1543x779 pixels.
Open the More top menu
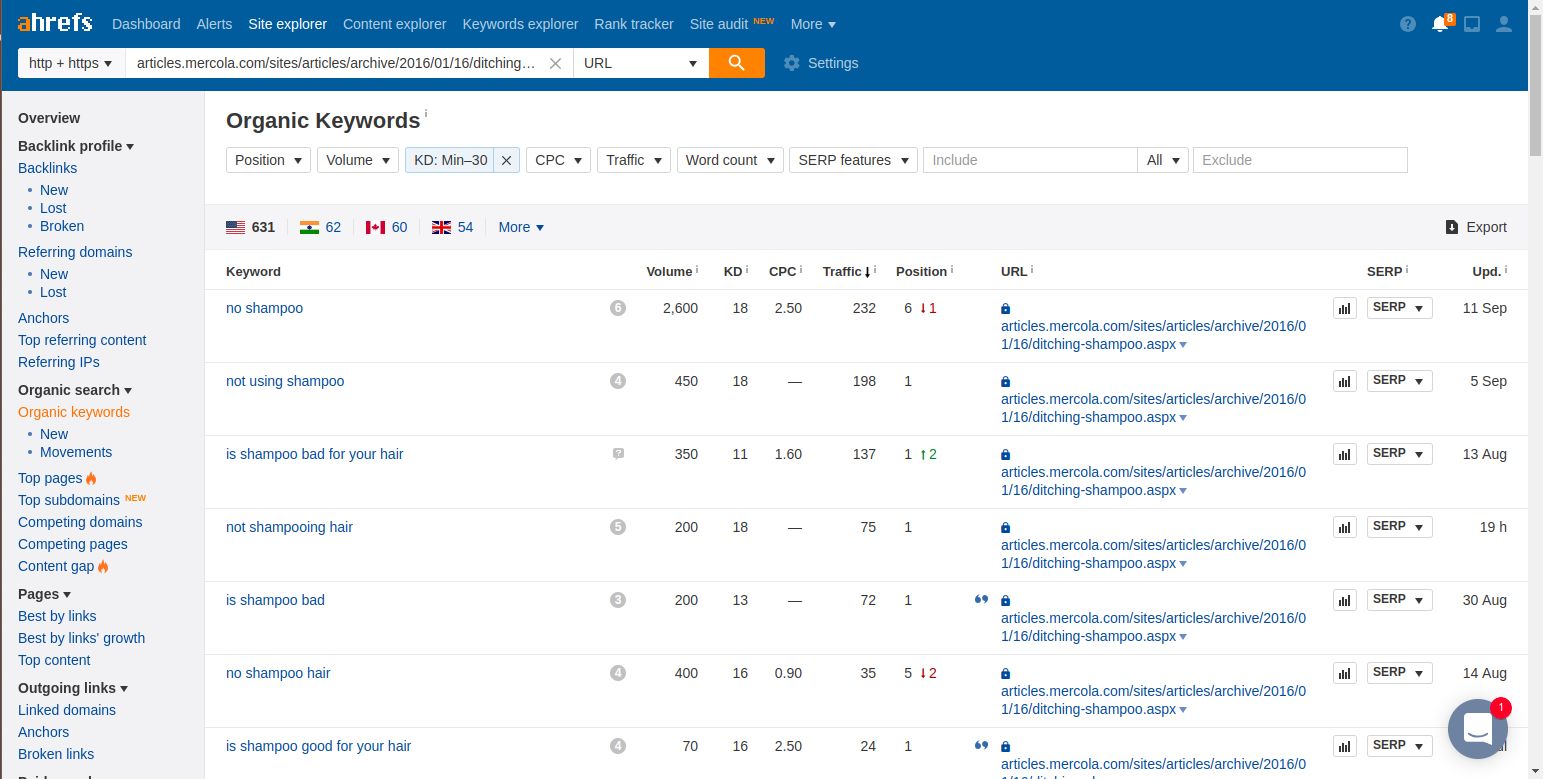point(813,24)
